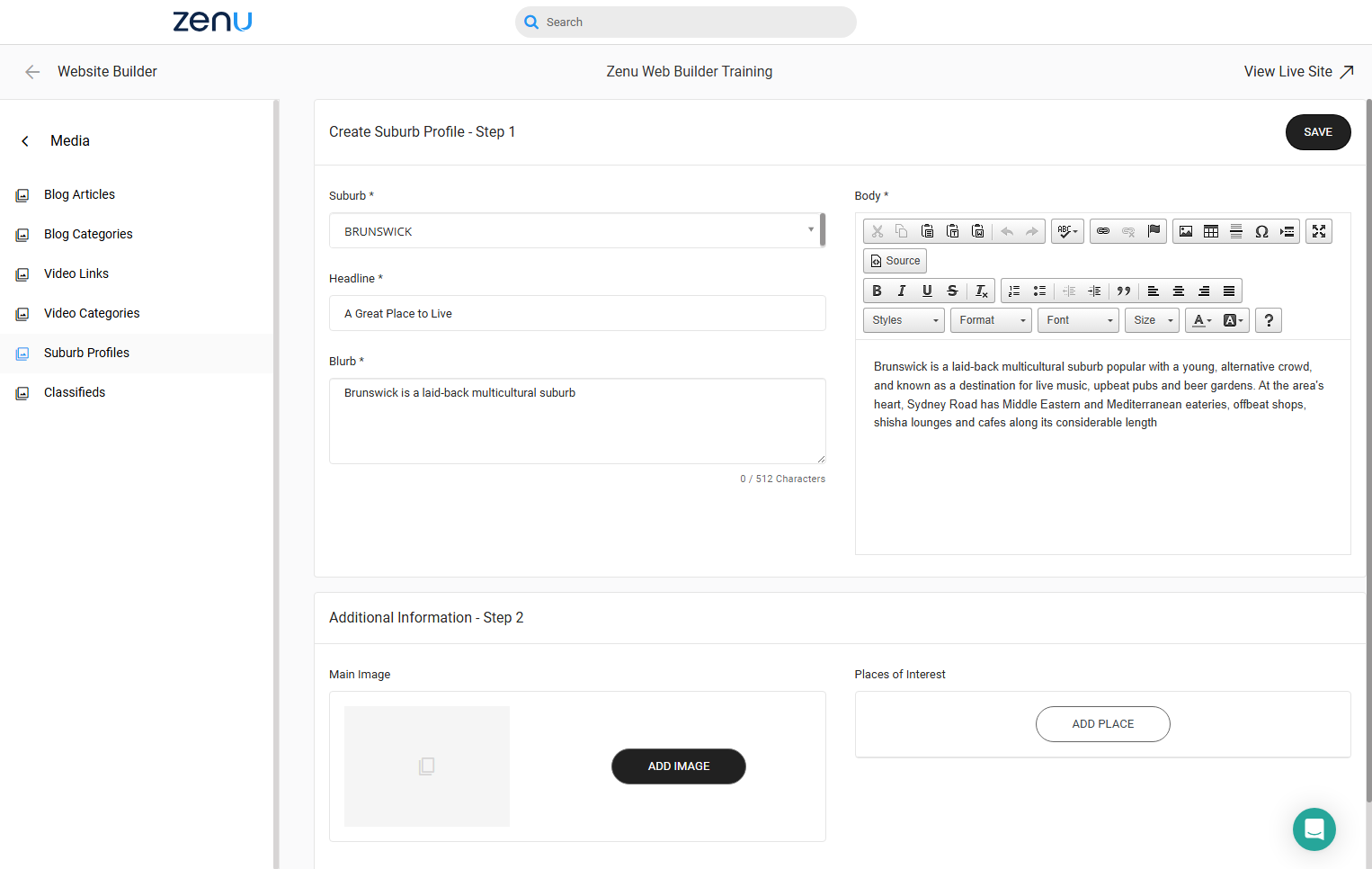The height and width of the screenshot is (869, 1372).
Task: Open the text color picker
Action: (1202, 320)
